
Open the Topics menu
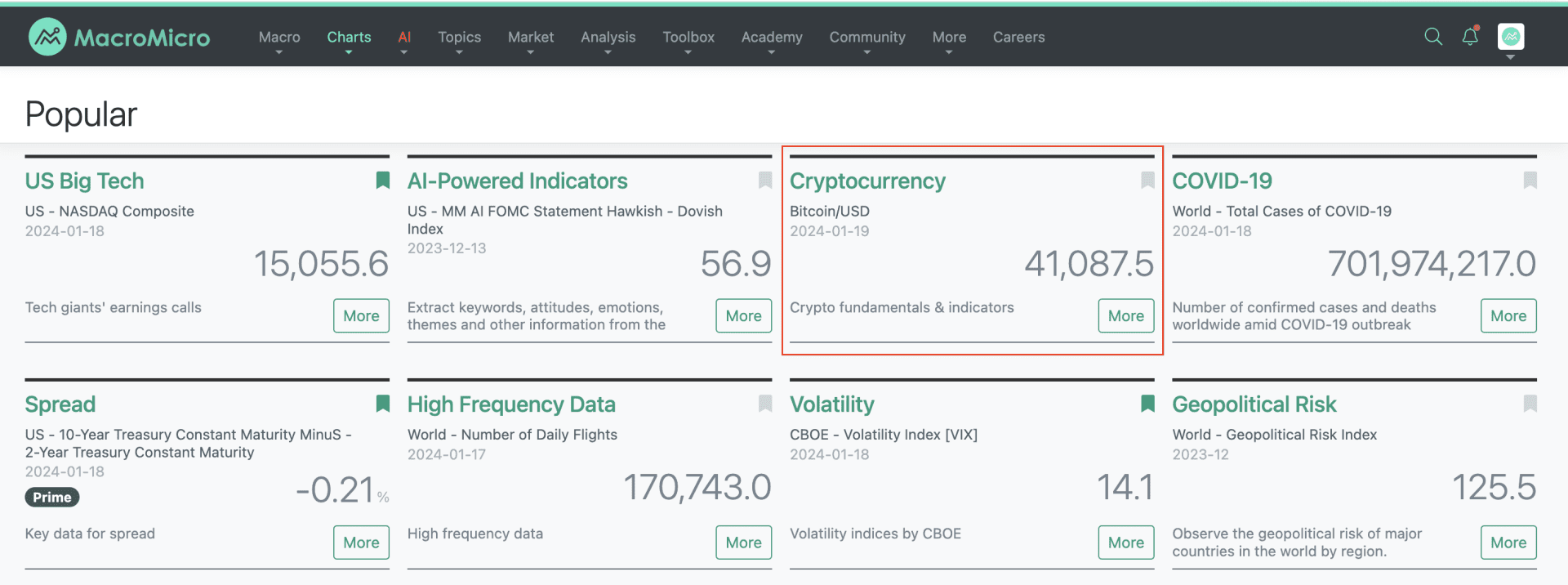tap(459, 37)
